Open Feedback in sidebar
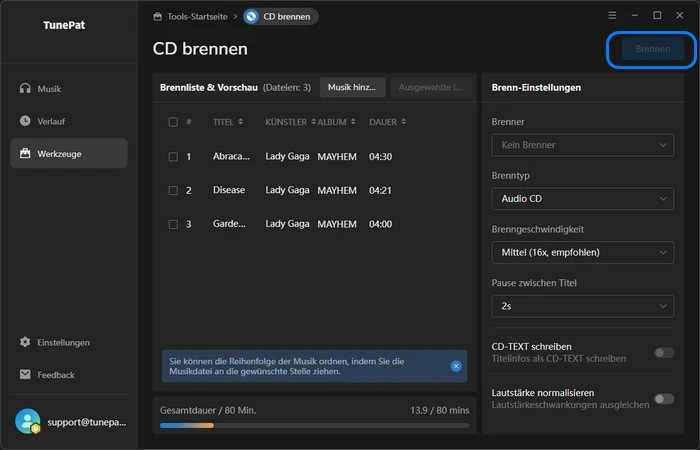This screenshot has width=700, height=450. pyautogui.click(x=69, y=375)
